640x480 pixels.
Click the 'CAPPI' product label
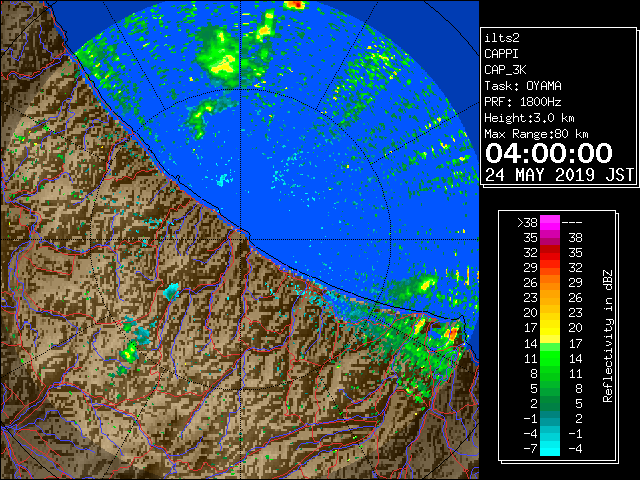(x=501, y=54)
